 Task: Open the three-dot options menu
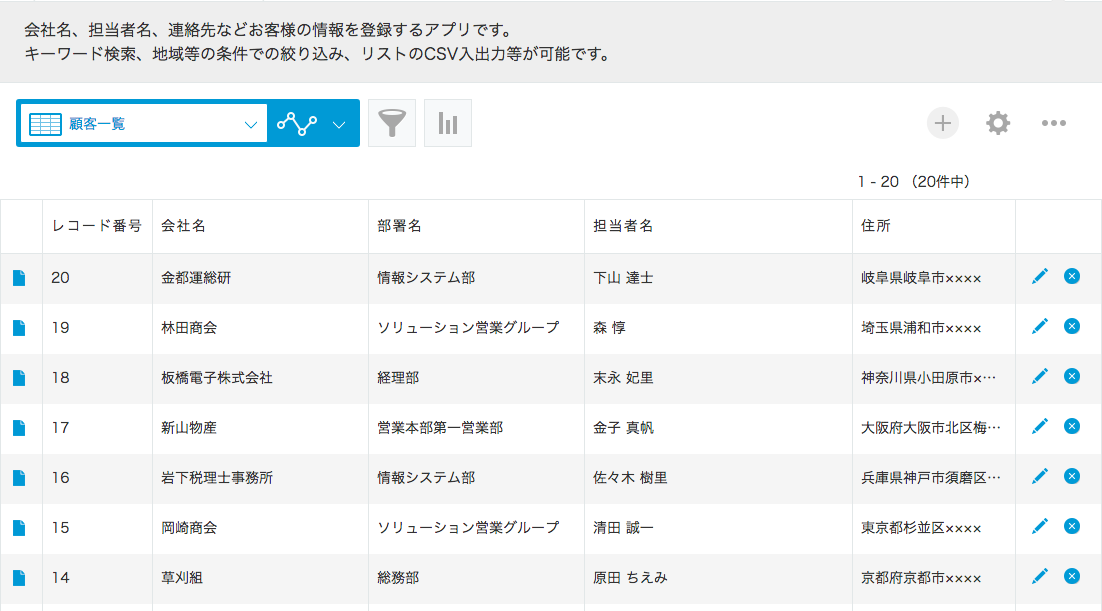pyautogui.click(x=1054, y=123)
